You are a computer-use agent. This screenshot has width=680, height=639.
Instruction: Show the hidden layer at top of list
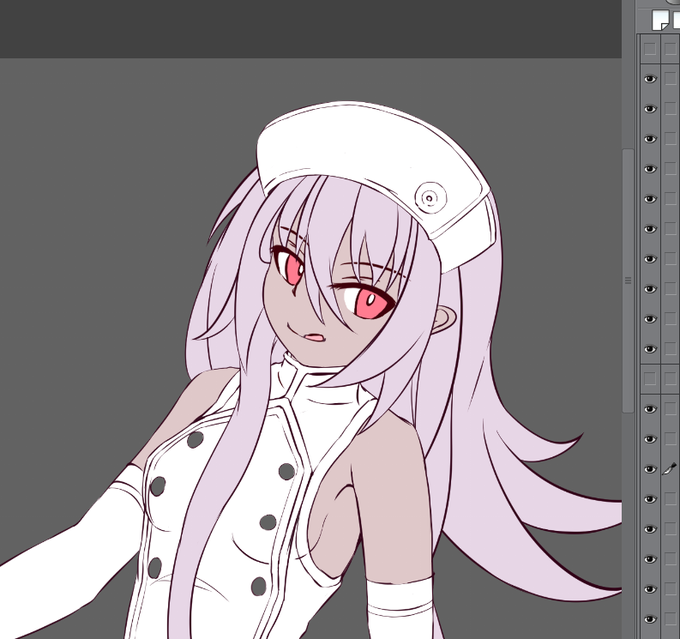(650, 49)
